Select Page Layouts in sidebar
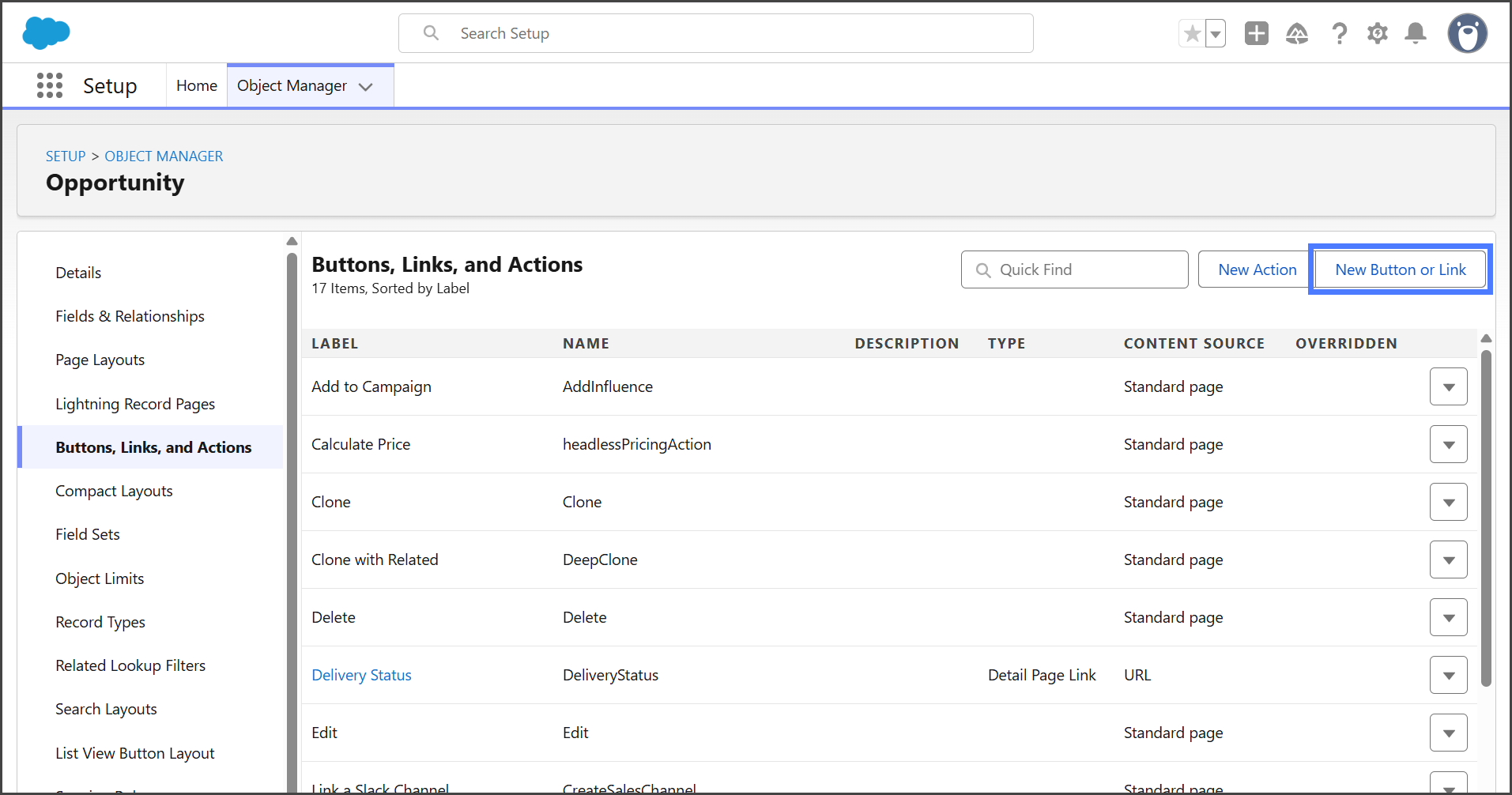Screen dimensions: 1512x795 [100, 360]
